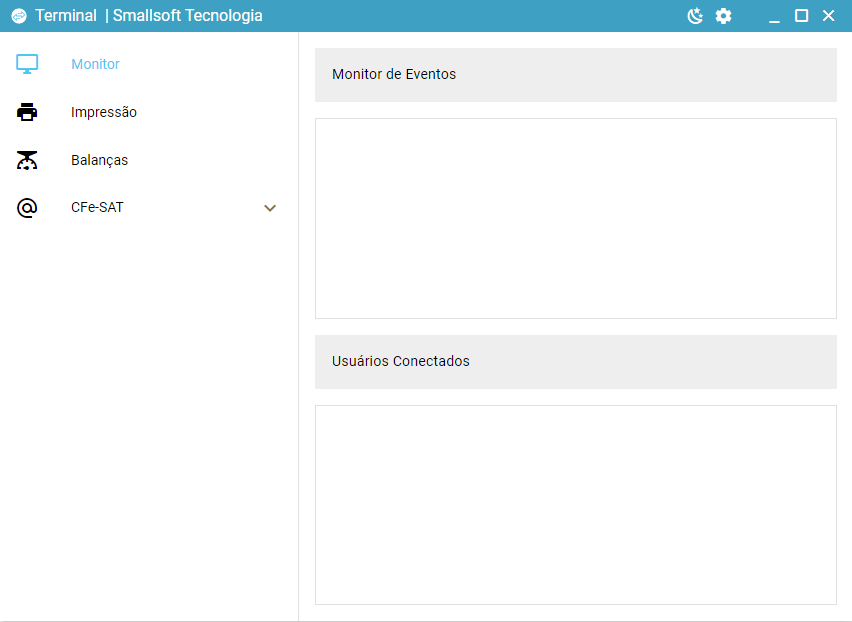Click the CFe-SAT at-sign icon

pyautogui.click(x=27, y=208)
